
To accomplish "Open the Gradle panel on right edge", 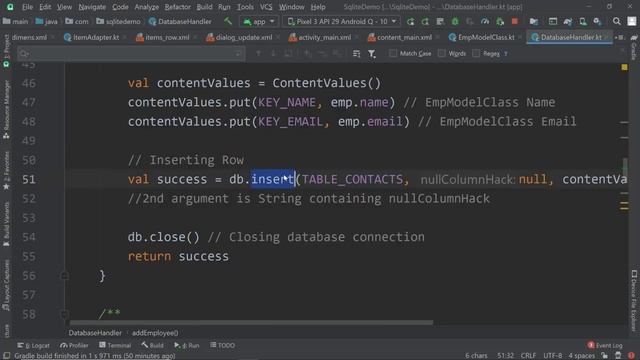I will pyautogui.click(x=634, y=48).
